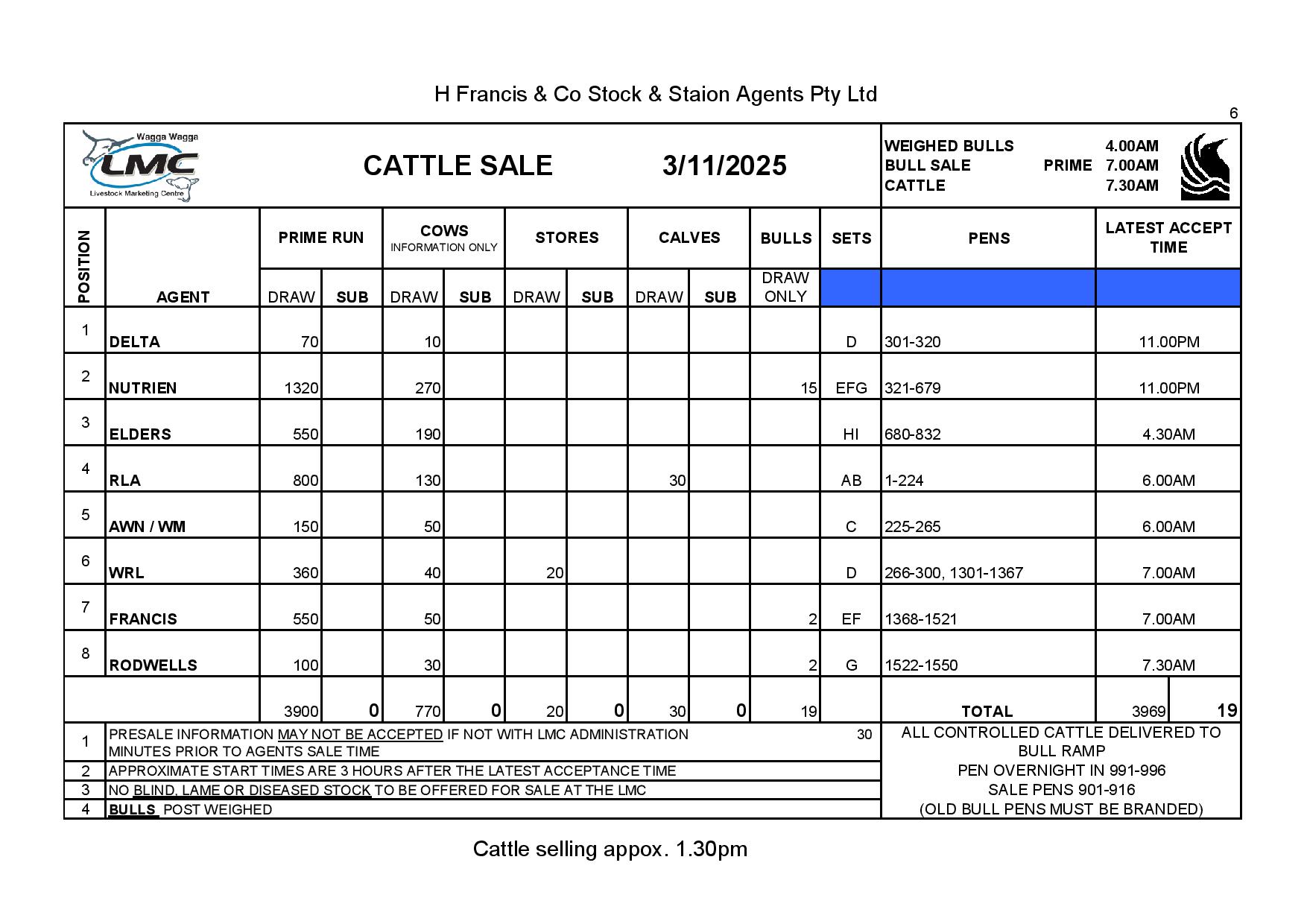Viewport: 1307px width, 924px height.
Task: Select the sale date 3/11/2025
Action: (724, 165)
